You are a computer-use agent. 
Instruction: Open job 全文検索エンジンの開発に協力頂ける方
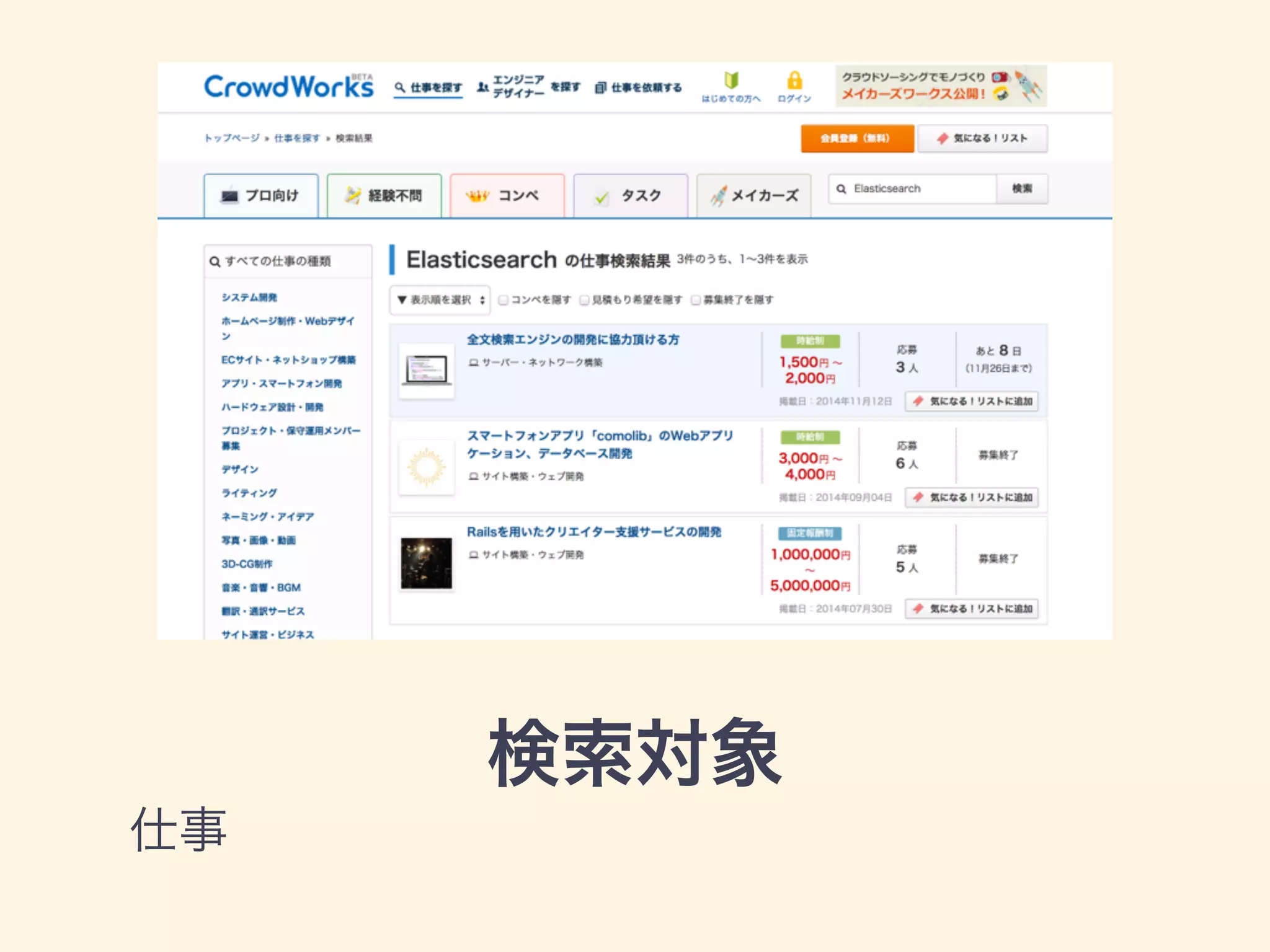click(x=573, y=340)
